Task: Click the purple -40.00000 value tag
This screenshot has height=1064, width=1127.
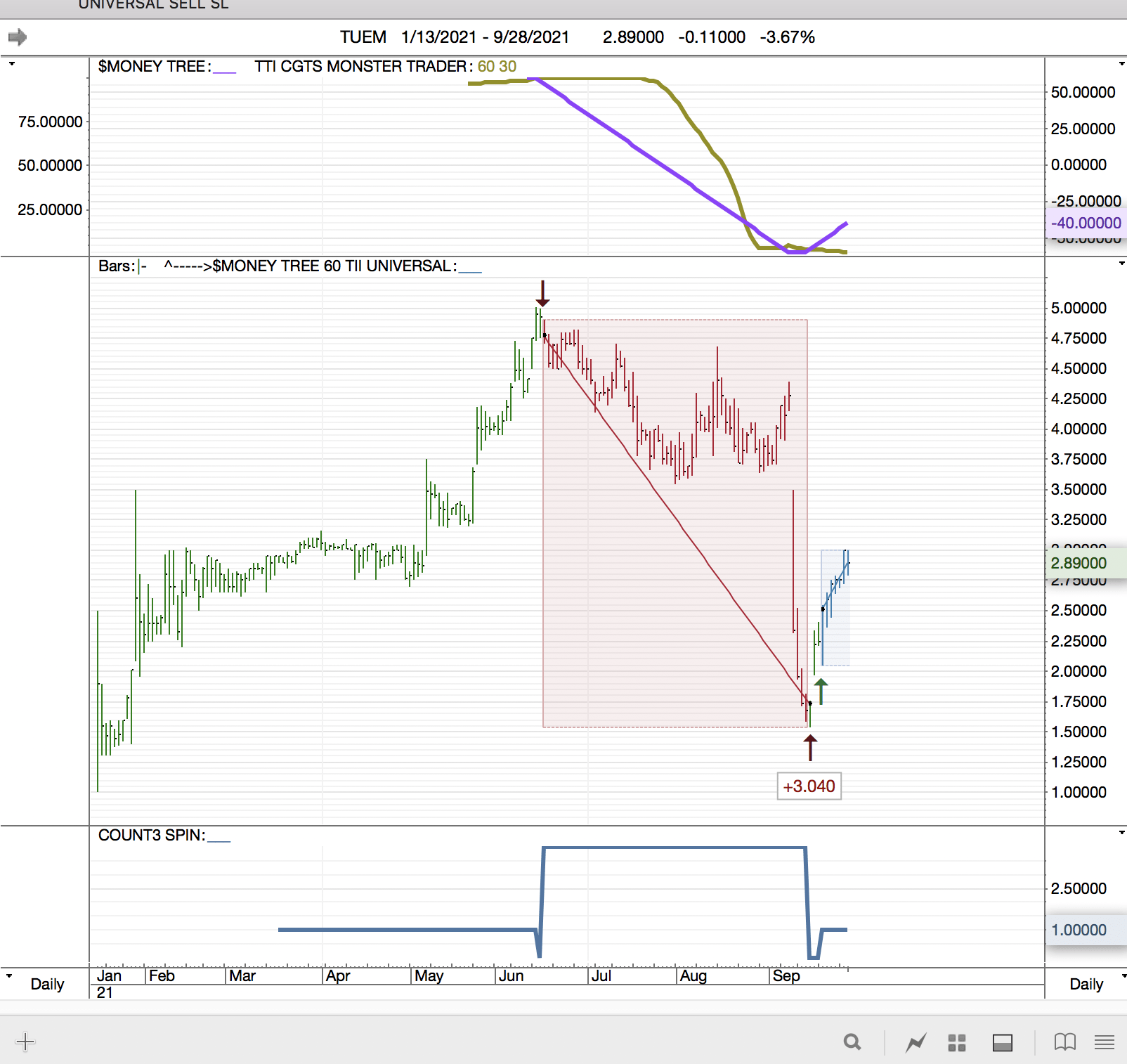Action: pos(1086,223)
